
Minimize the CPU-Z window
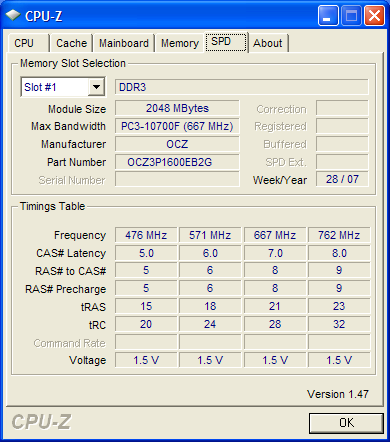point(328,15)
